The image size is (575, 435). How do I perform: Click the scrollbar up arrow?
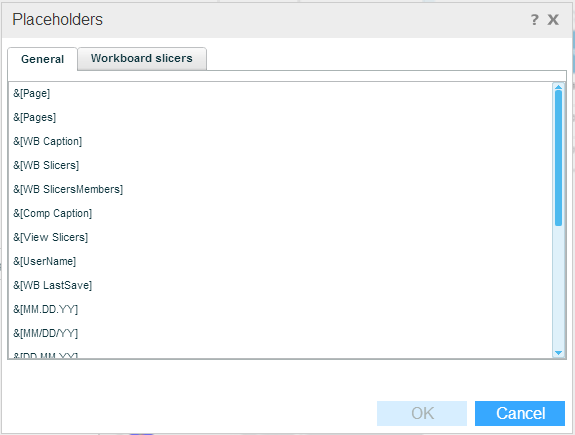pyautogui.click(x=558, y=87)
